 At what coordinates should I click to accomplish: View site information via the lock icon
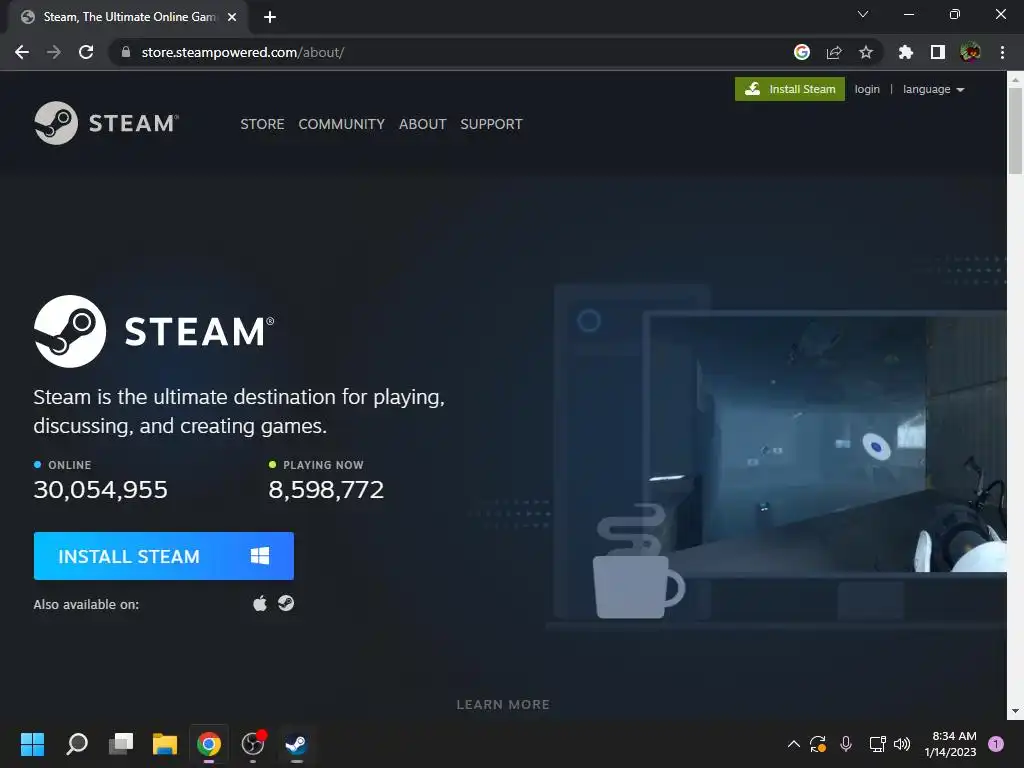126,52
